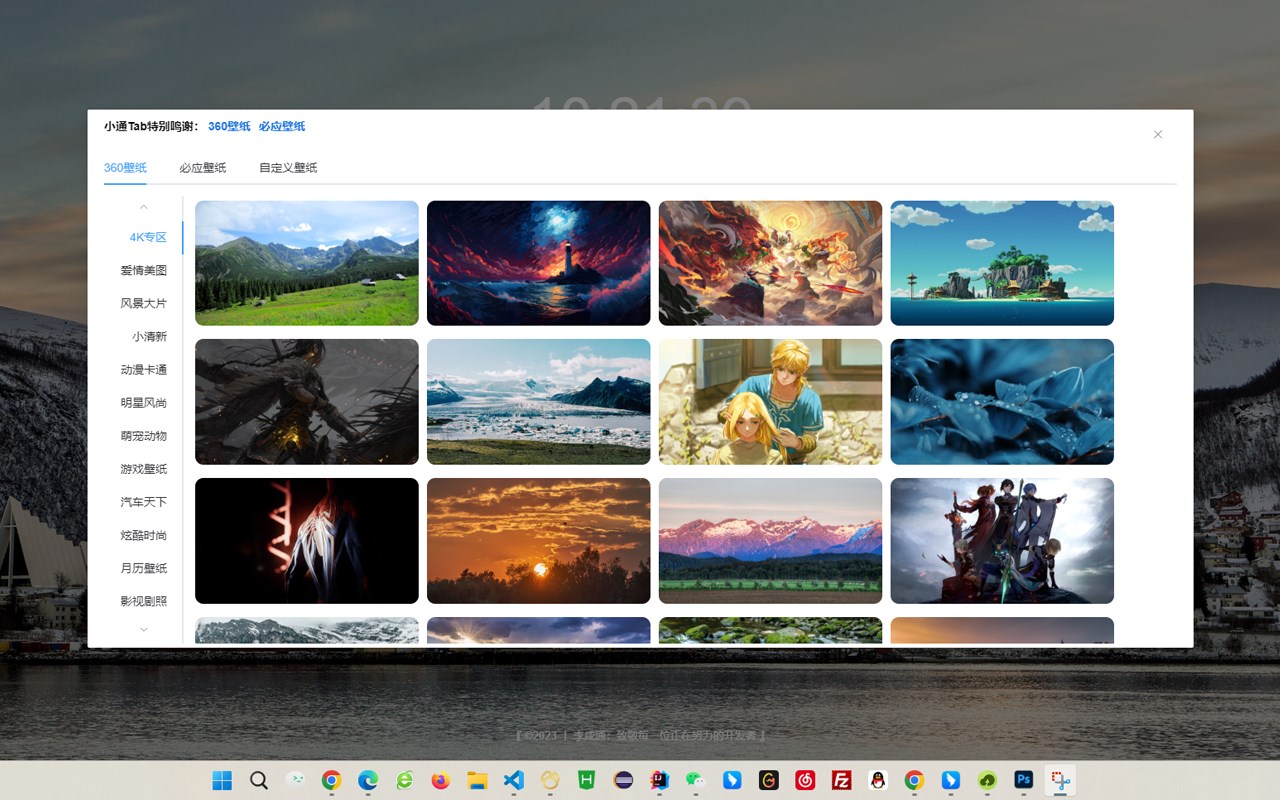
Task: Switch to the 必应壁纸 tab
Action: 203,168
